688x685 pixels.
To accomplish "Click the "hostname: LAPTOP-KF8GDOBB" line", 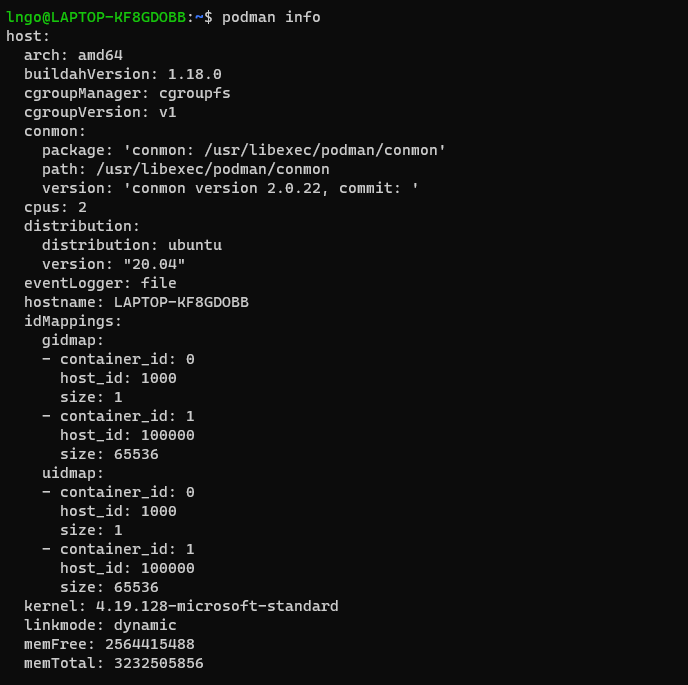I will (136, 302).
